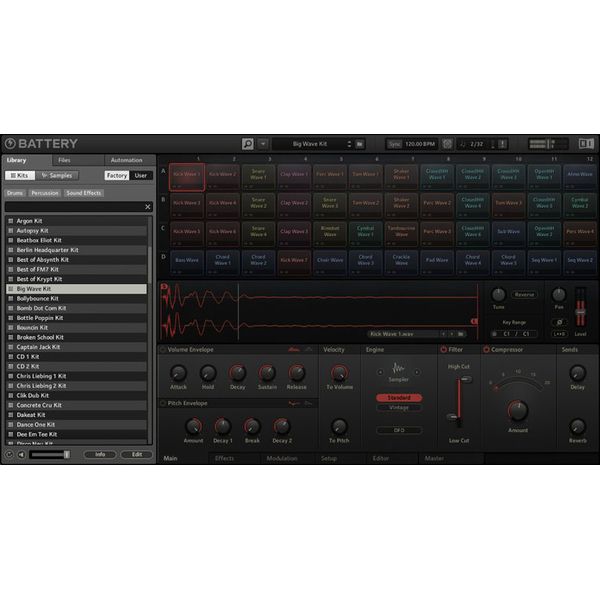
Task: Click the NI logo icon at the header's end
Action: 586,144
